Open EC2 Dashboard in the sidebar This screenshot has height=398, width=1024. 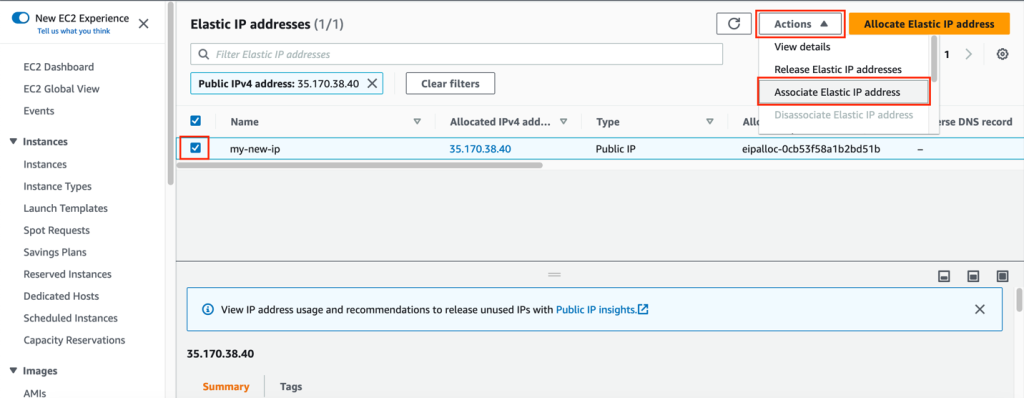point(59,67)
